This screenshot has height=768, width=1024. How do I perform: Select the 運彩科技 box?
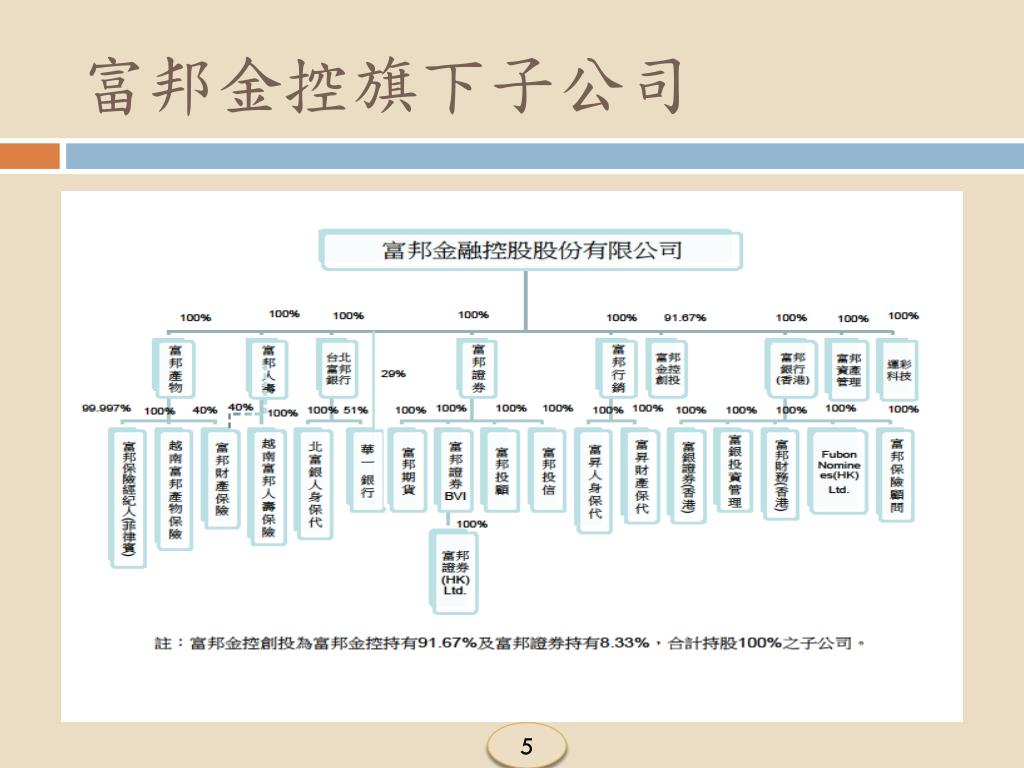(x=898, y=370)
